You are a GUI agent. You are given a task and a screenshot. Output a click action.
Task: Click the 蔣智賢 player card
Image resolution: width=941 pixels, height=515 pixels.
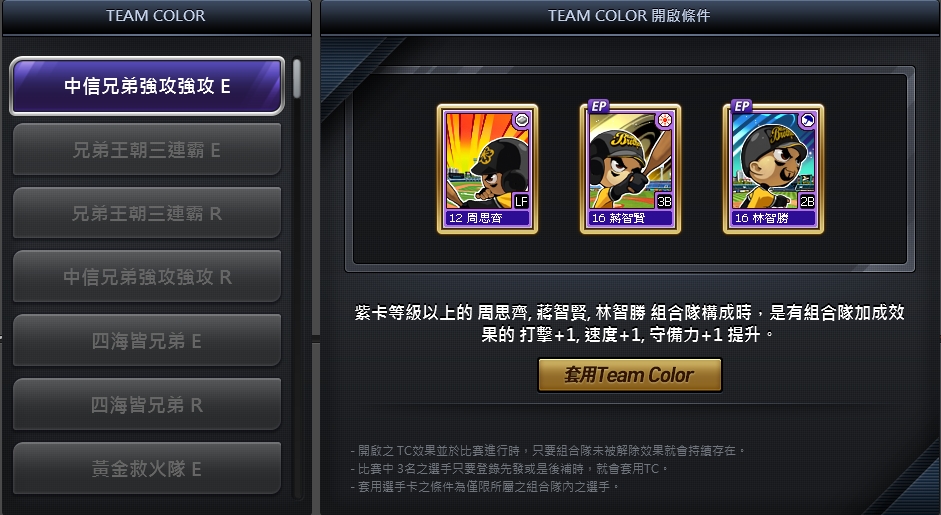pyautogui.click(x=630, y=169)
